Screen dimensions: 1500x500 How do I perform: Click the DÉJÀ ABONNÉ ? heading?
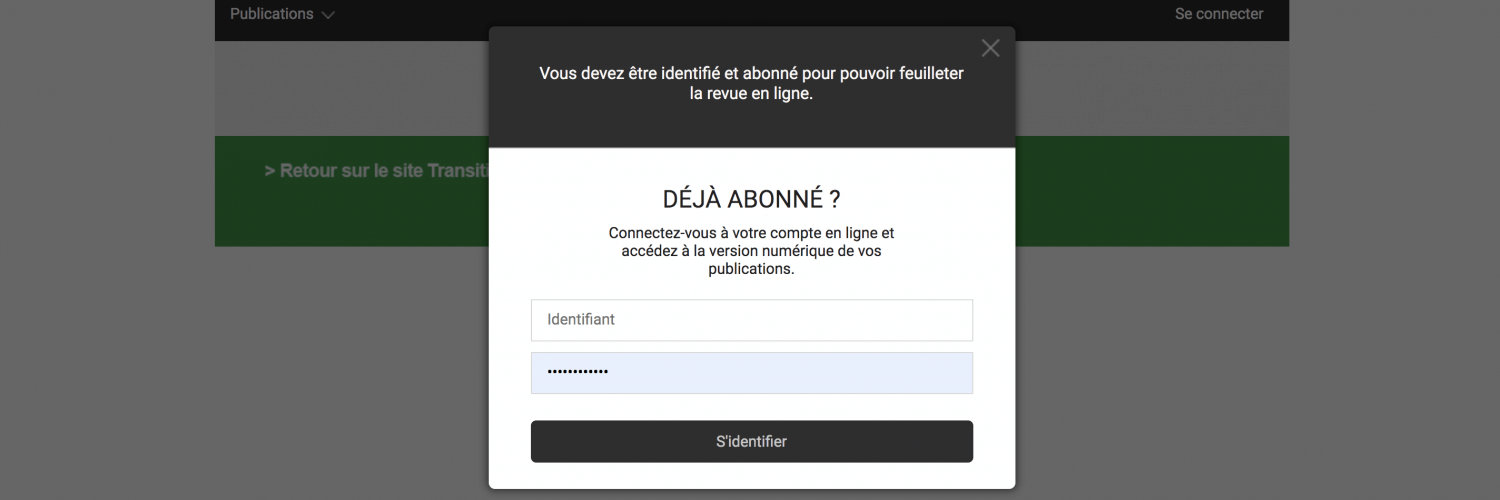751,198
